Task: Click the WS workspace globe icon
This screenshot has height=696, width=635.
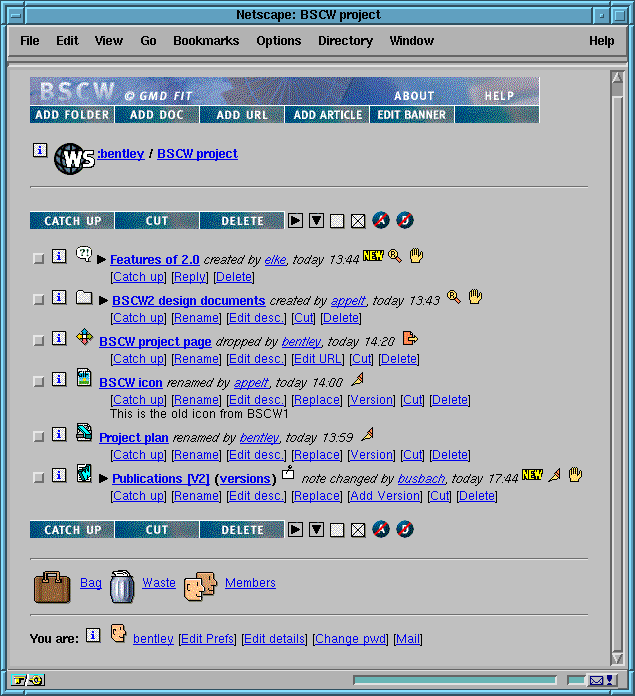Action: click(x=74, y=158)
